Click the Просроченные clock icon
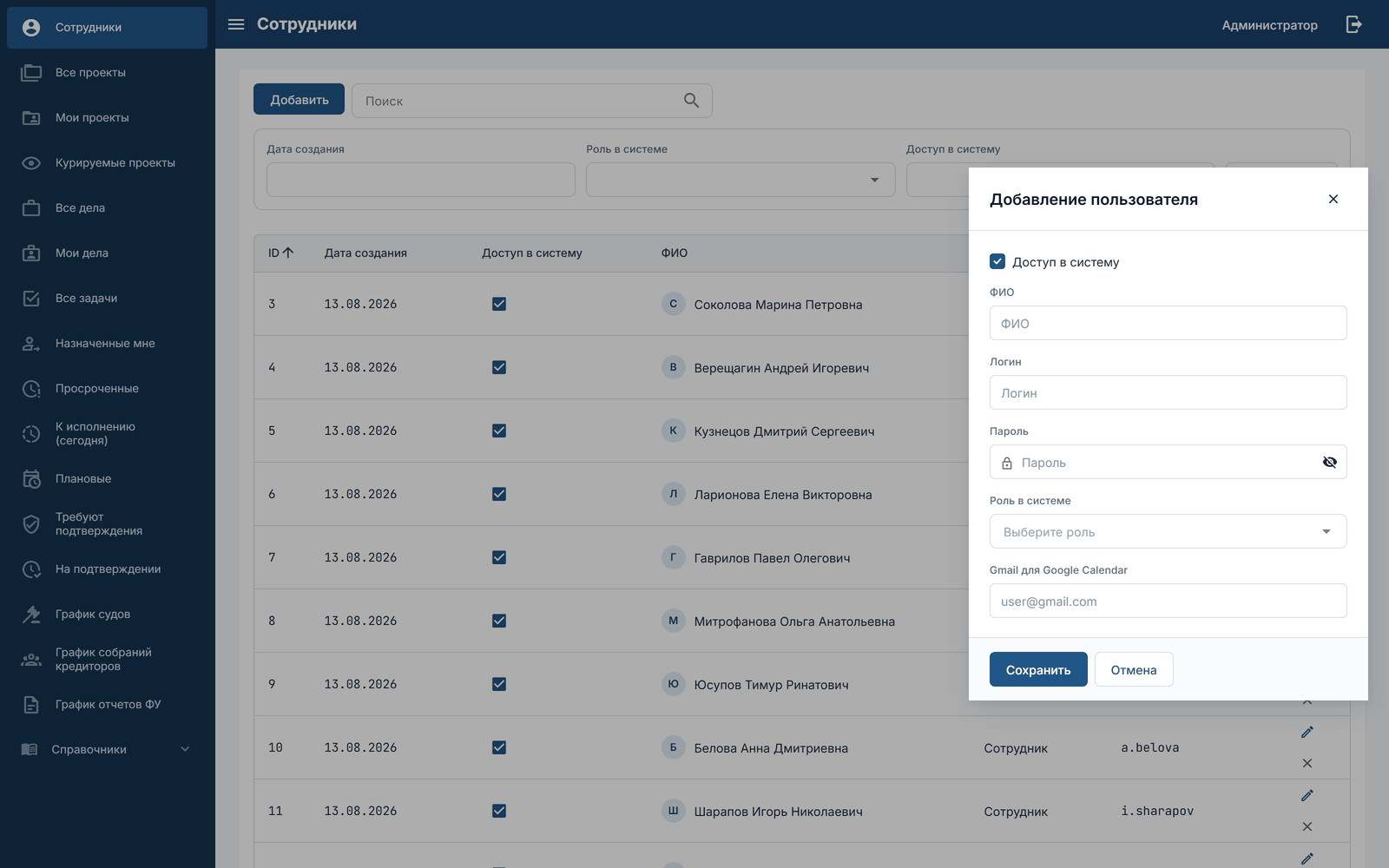1389x868 pixels. point(31,389)
